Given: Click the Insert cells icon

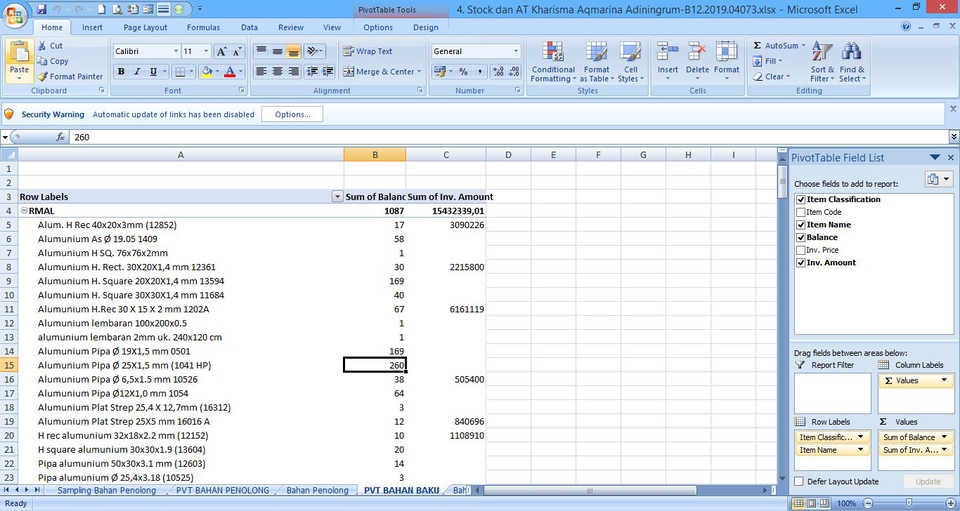Looking at the screenshot, I should (x=667, y=51).
